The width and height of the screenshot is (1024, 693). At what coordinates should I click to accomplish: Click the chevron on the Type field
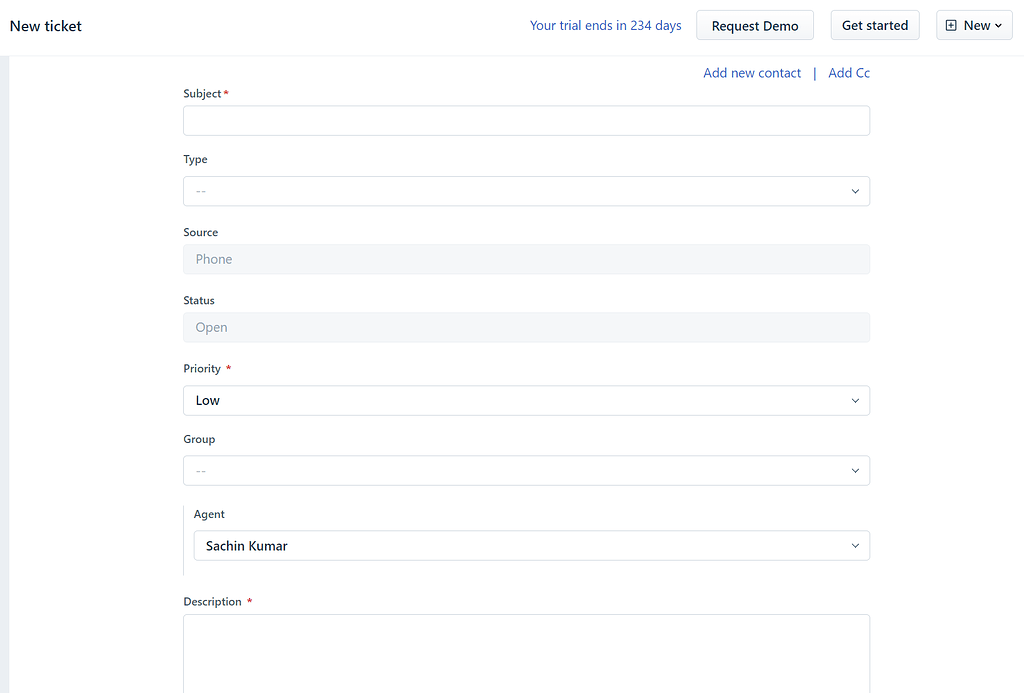click(855, 191)
